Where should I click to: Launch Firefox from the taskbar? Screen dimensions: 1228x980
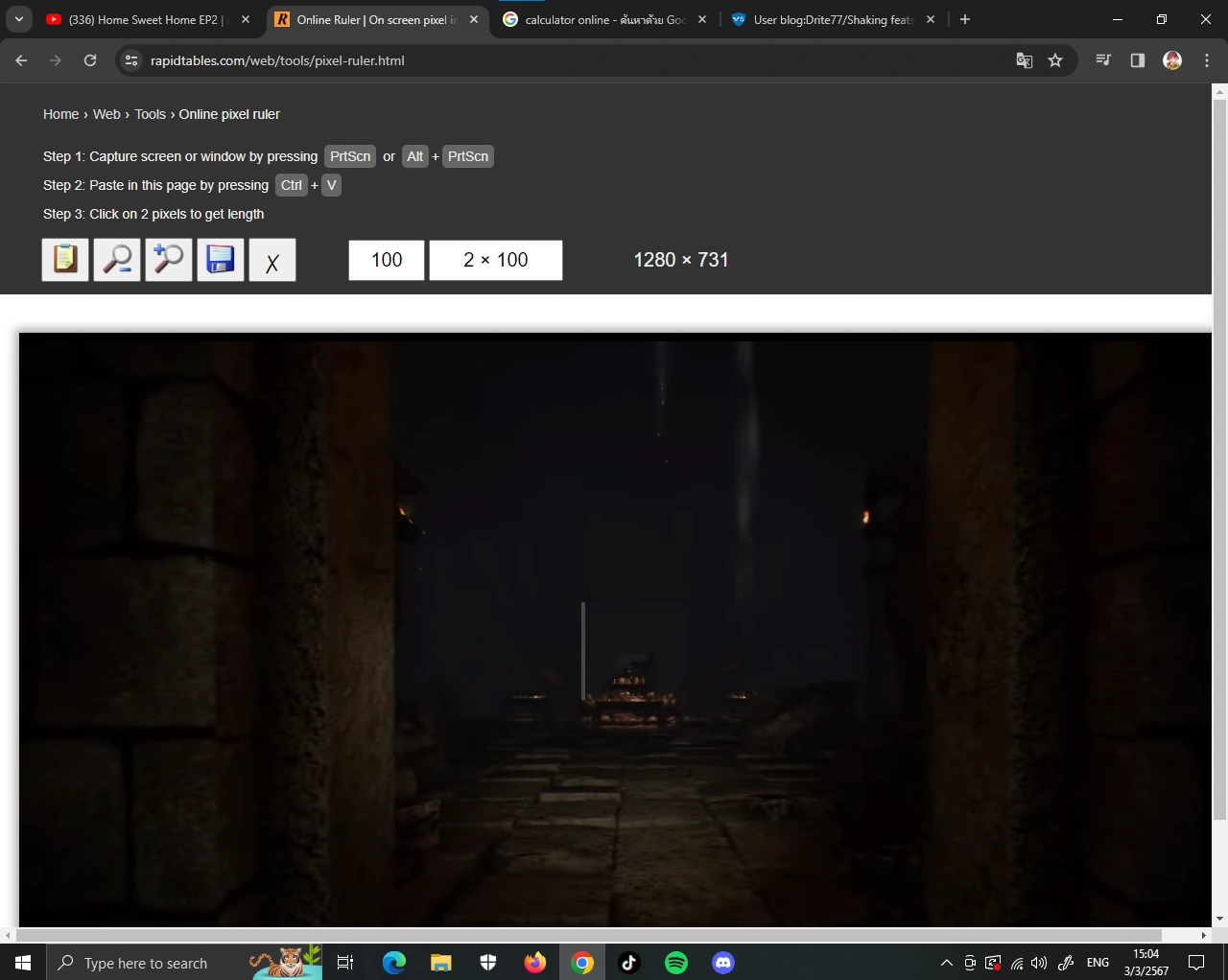(x=535, y=963)
